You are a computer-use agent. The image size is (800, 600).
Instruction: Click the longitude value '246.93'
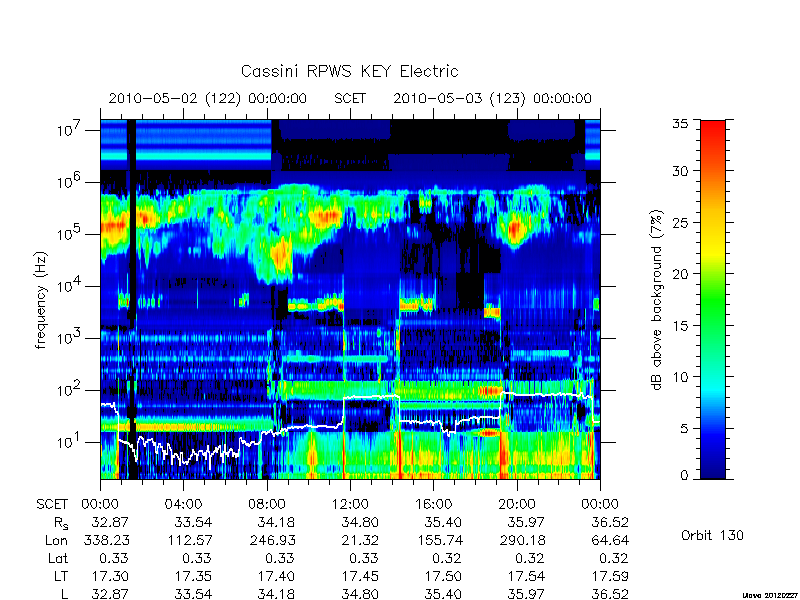[x=272, y=540]
